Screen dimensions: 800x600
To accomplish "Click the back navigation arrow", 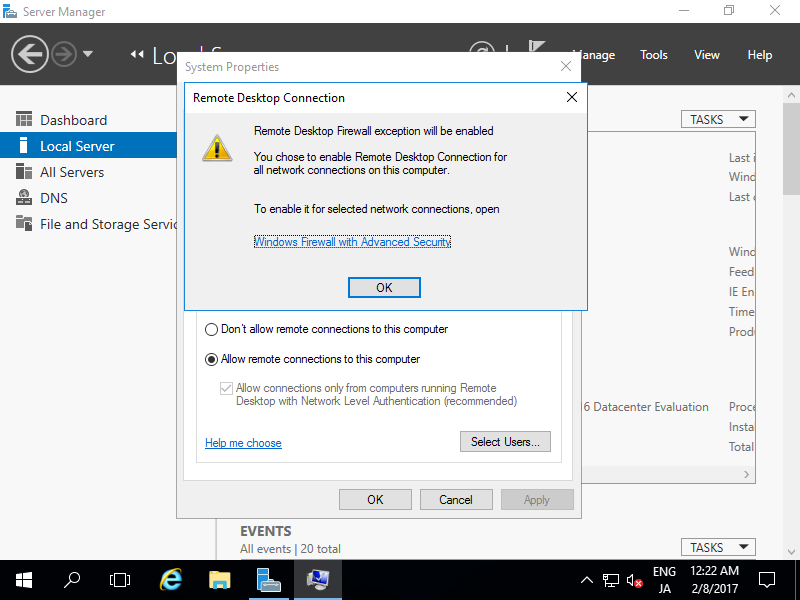I will tap(30, 53).
